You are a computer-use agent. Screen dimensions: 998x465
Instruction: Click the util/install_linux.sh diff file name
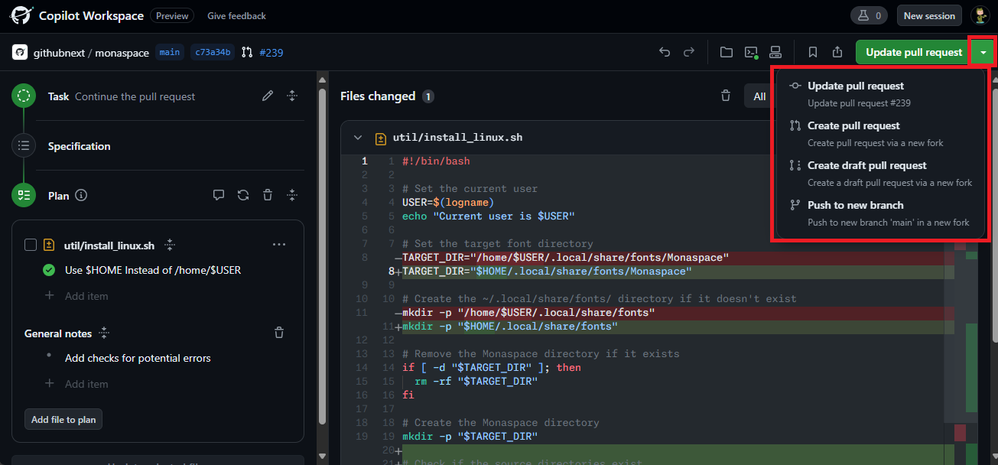pyautogui.click(x=458, y=137)
